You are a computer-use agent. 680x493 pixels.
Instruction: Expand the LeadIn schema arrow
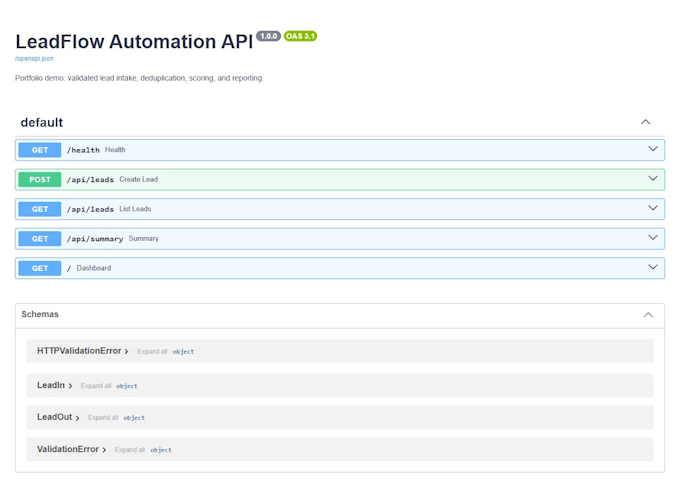[x=70, y=386]
